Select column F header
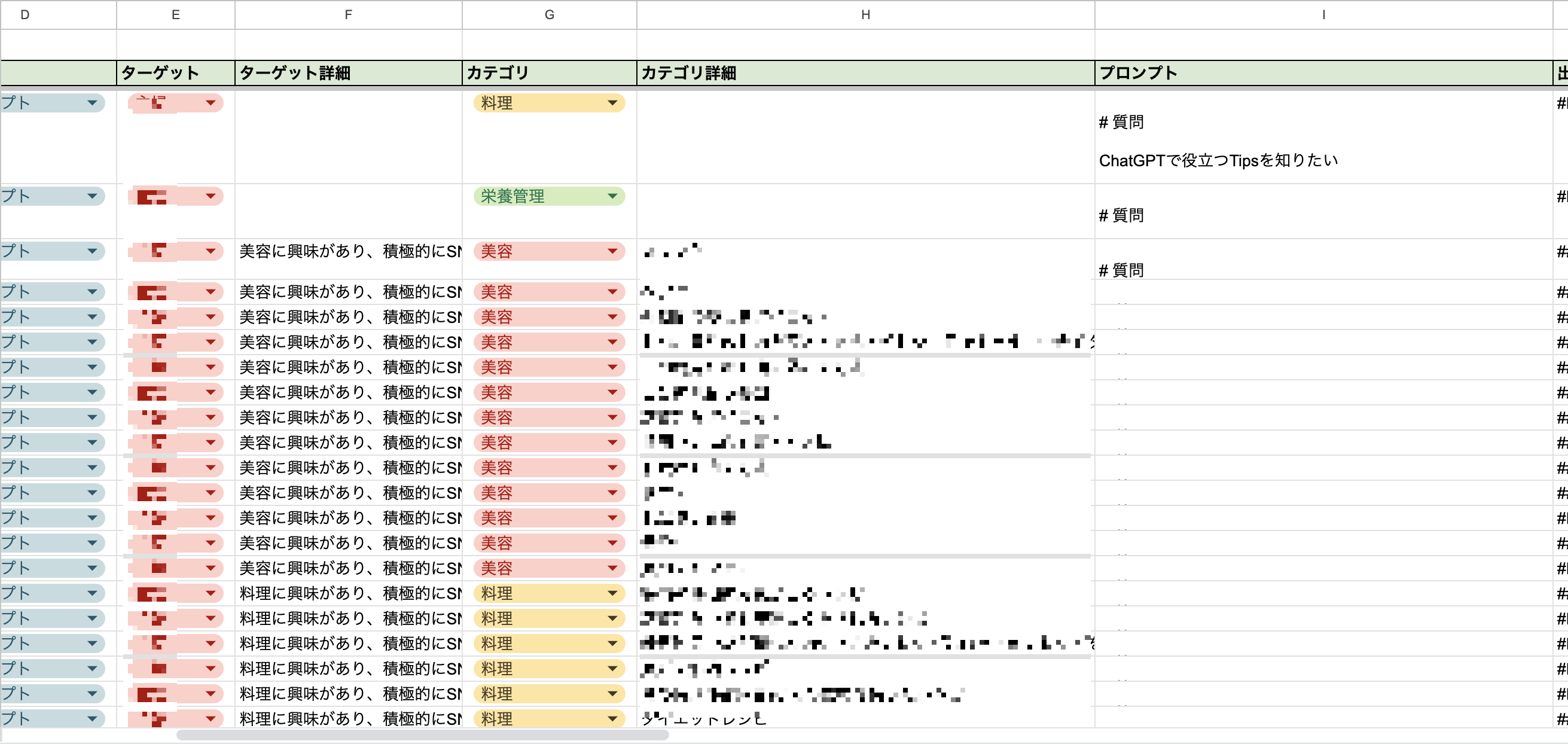The image size is (1568, 744). [348, 14]
